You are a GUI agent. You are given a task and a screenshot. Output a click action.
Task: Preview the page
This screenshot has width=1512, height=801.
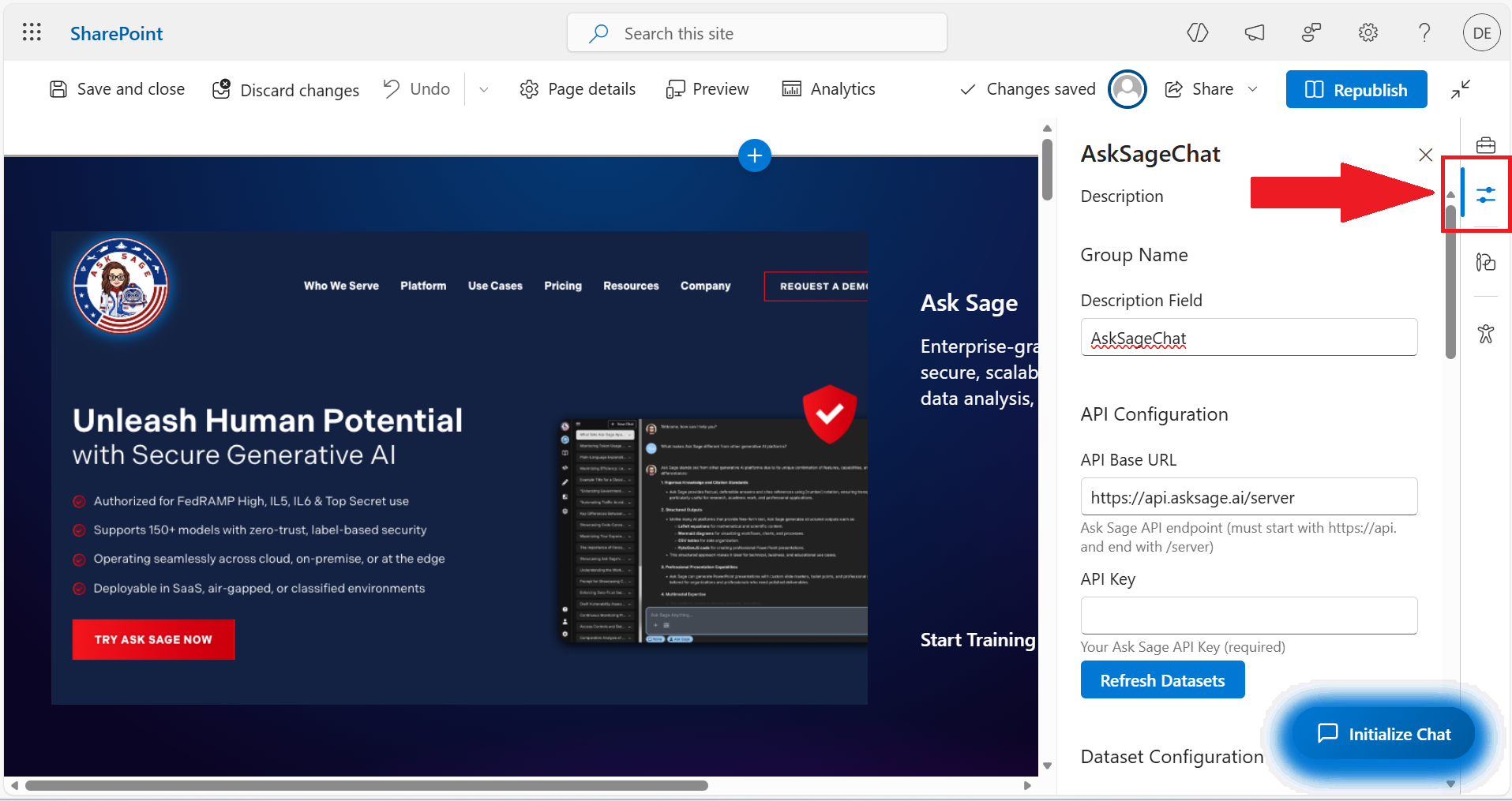tap(707, 89)
